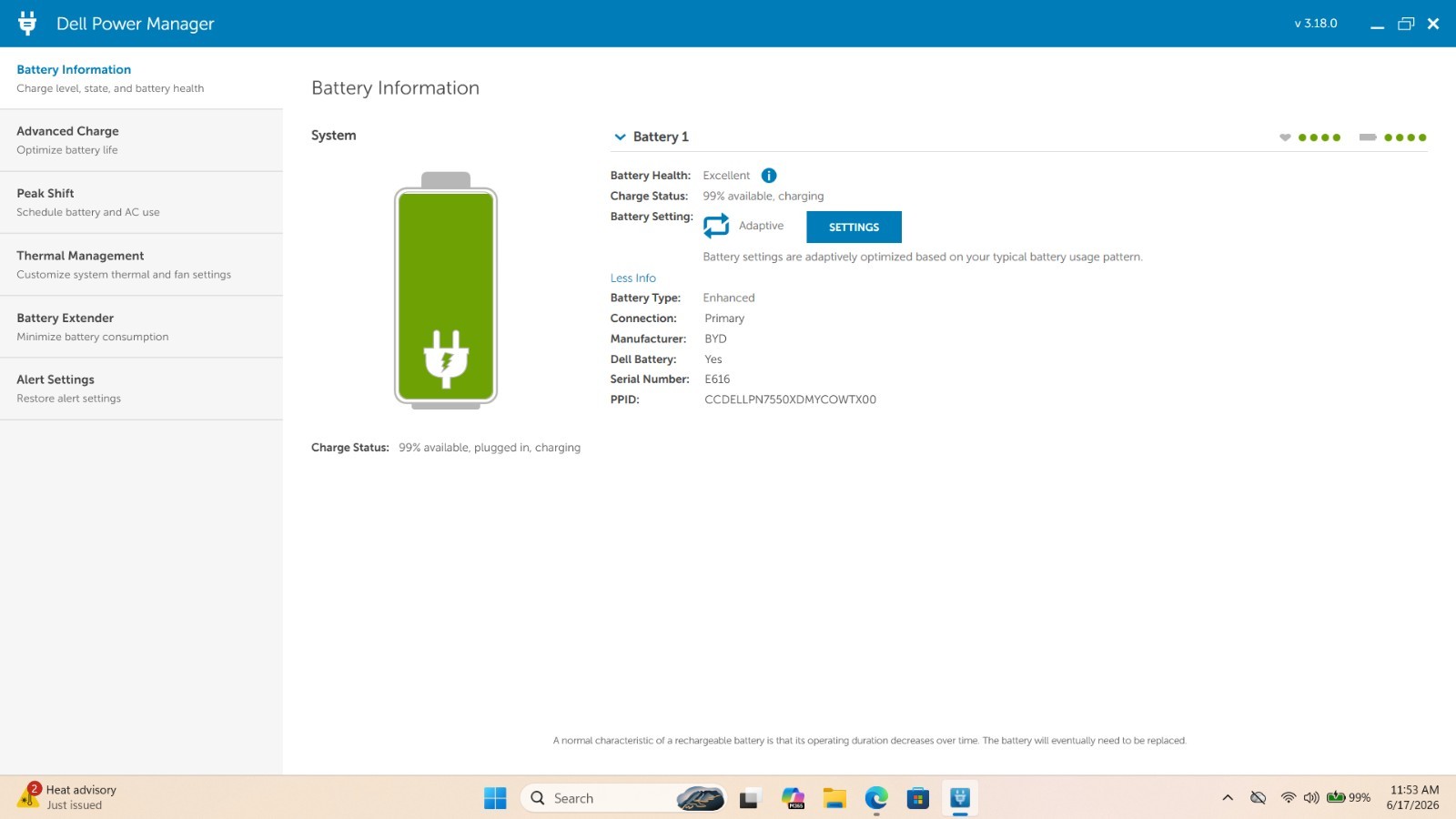
Task: Open the Advanced Charge section
Action: pos(141,140)
